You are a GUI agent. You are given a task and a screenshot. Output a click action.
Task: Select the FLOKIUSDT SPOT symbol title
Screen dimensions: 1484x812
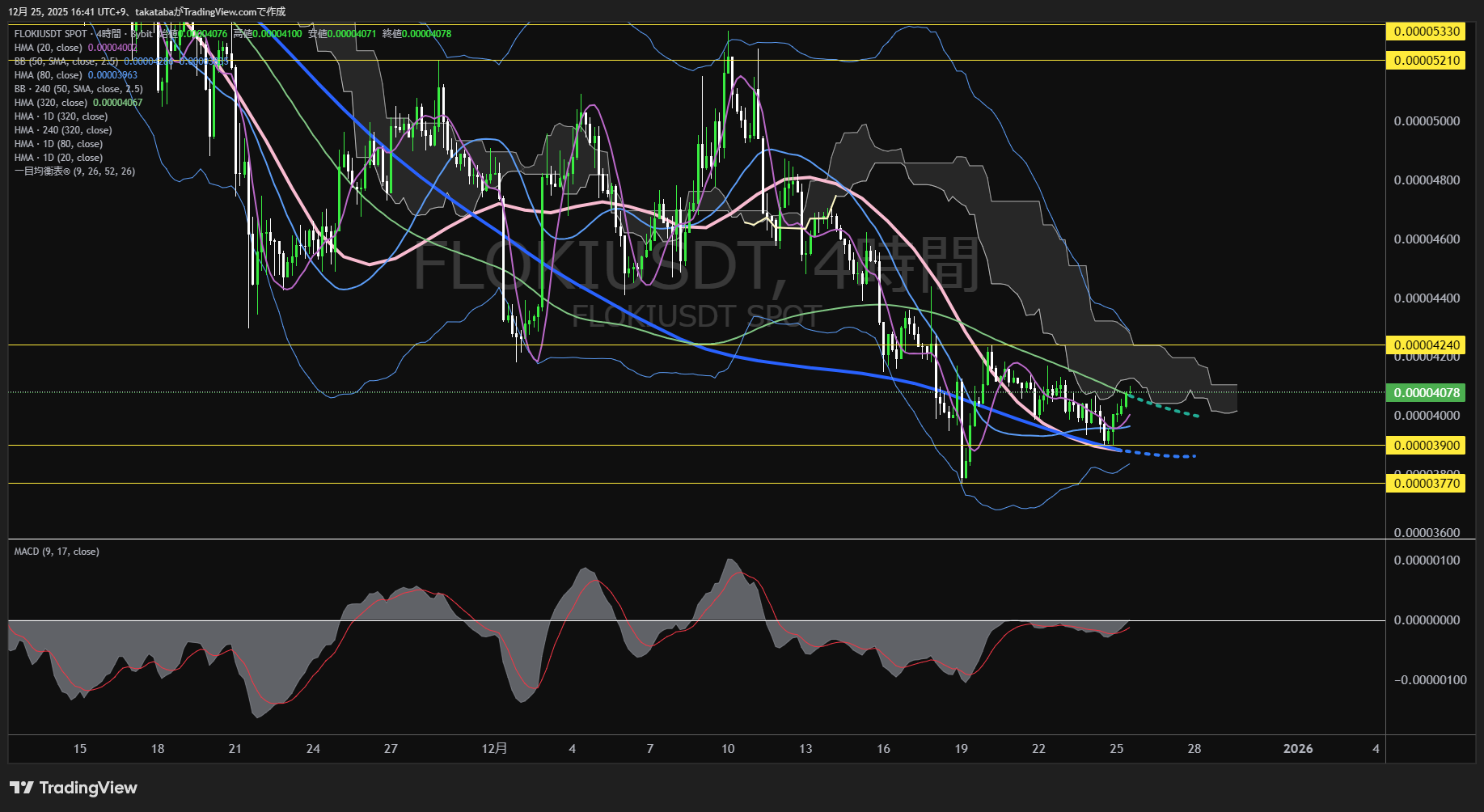coord(50,34)
